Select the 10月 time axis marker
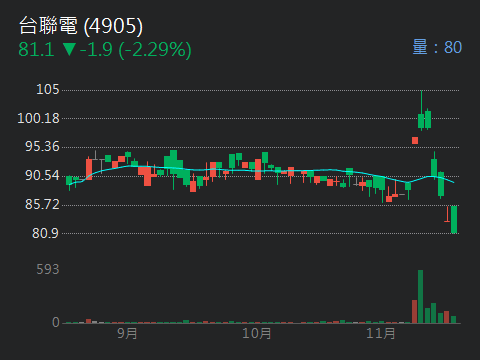The height and width of the screenshot is (360, 480). 256,333
